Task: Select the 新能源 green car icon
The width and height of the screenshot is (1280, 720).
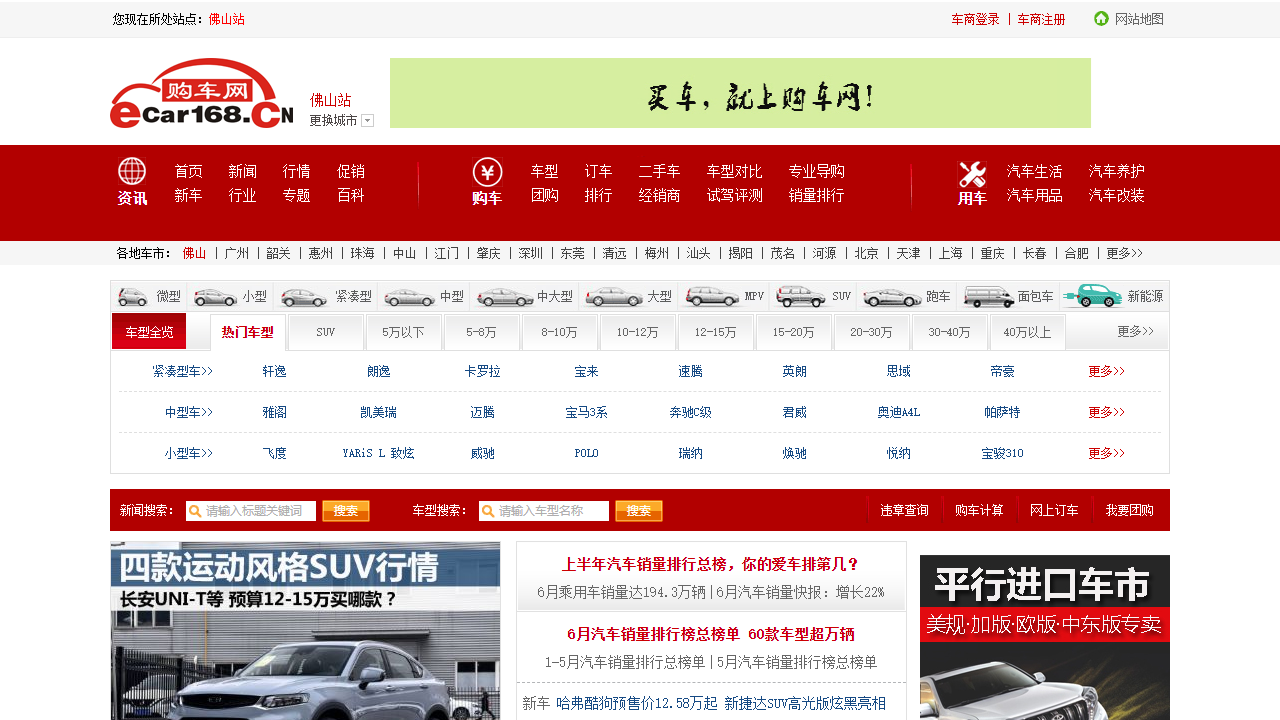Action: [1092, 296]
